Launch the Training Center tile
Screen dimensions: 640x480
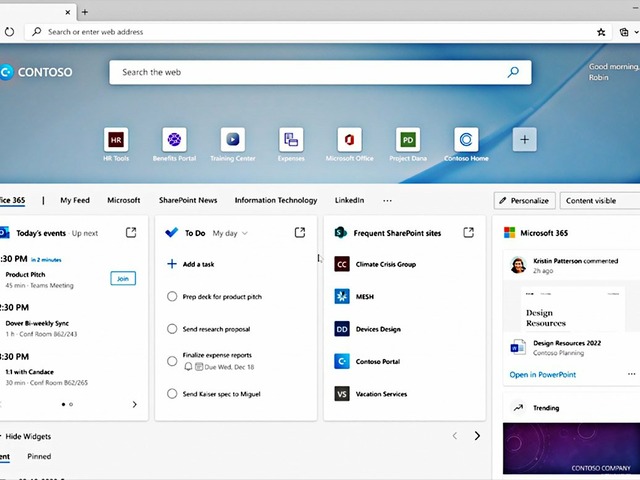pos(233,140)
